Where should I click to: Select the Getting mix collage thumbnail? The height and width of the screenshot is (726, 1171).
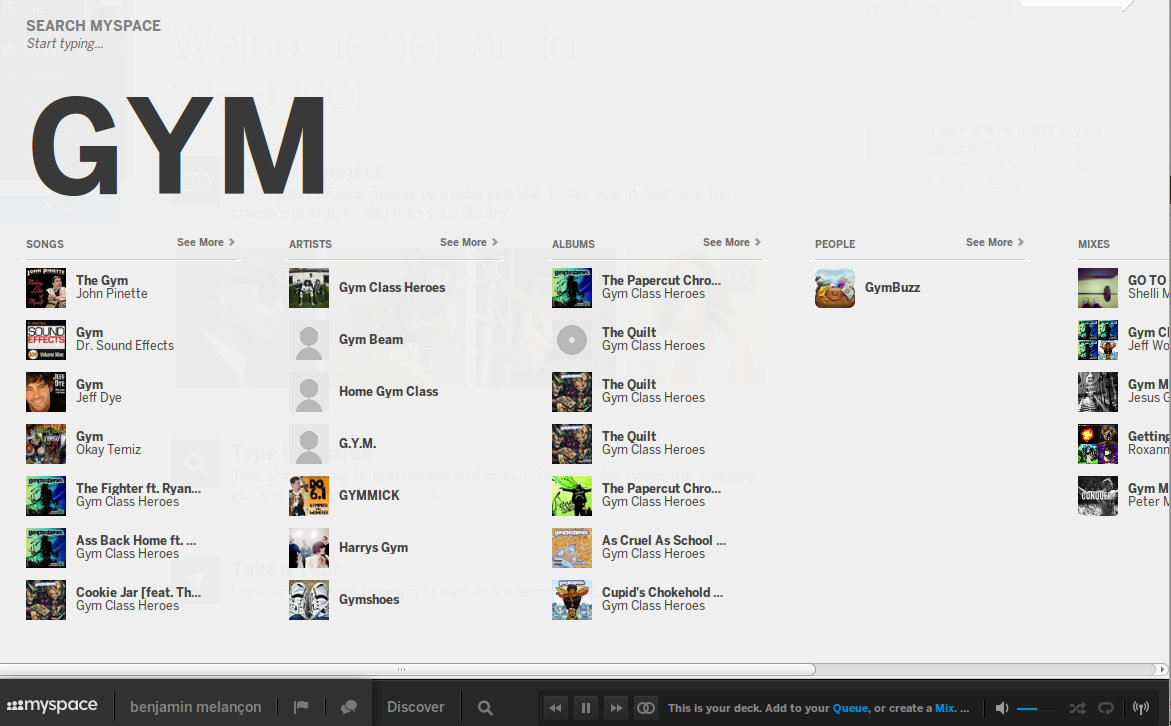click(1097, 444)
